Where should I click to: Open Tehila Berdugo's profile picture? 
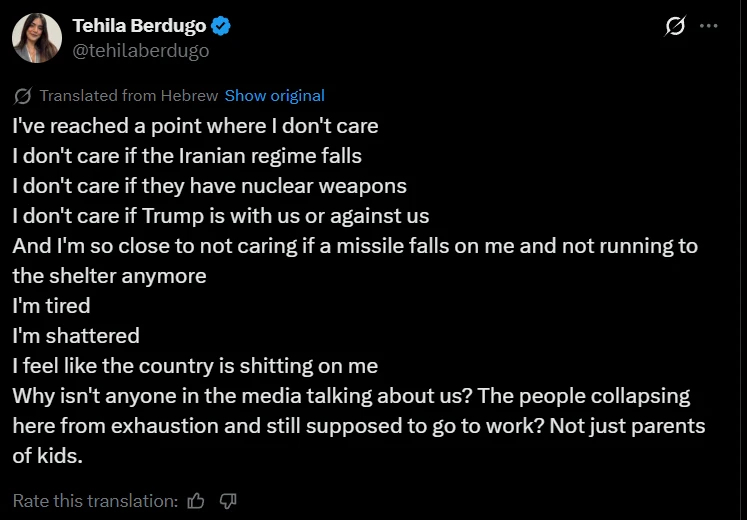point(37,38)
